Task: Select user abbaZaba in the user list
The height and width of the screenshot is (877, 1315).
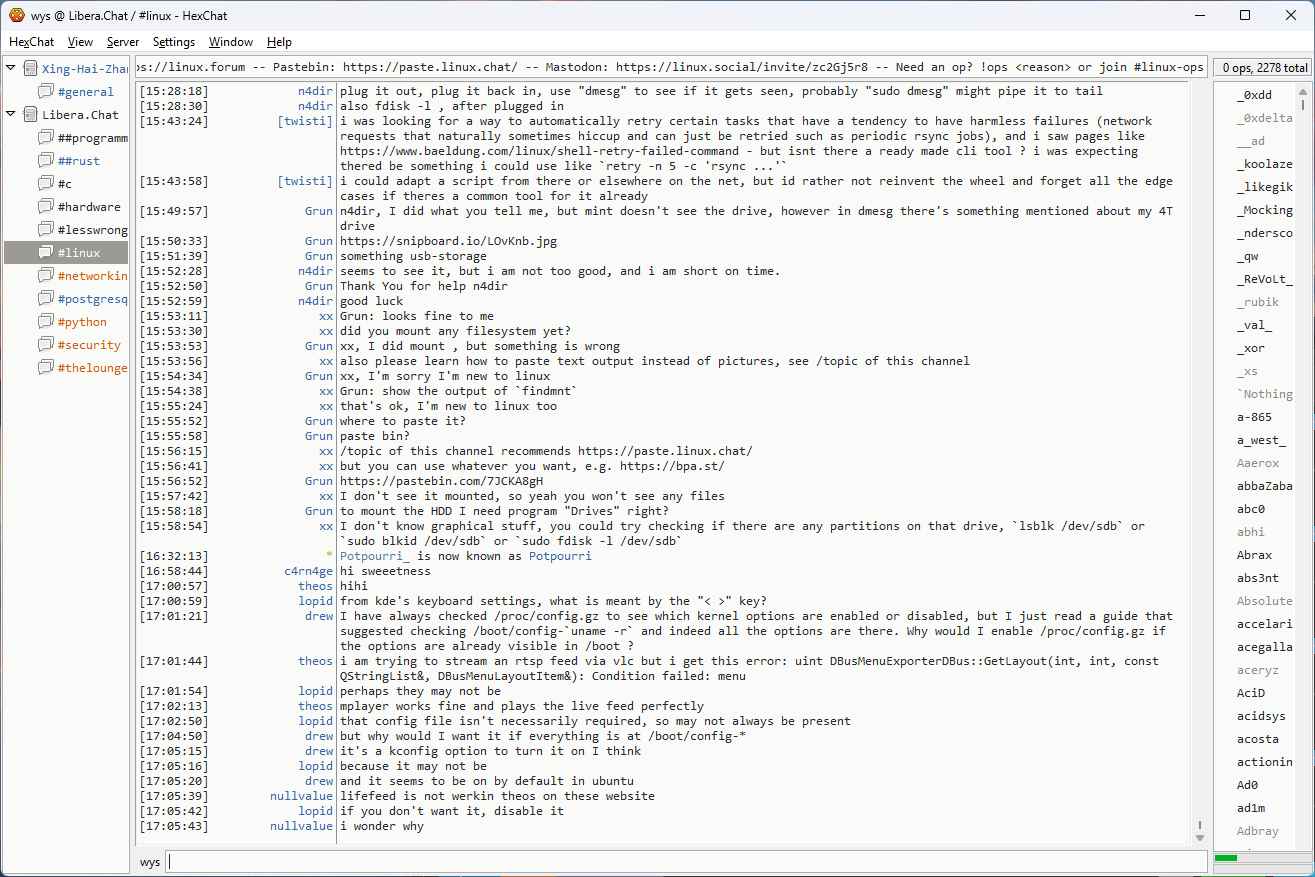Action: coord(1264,486)
